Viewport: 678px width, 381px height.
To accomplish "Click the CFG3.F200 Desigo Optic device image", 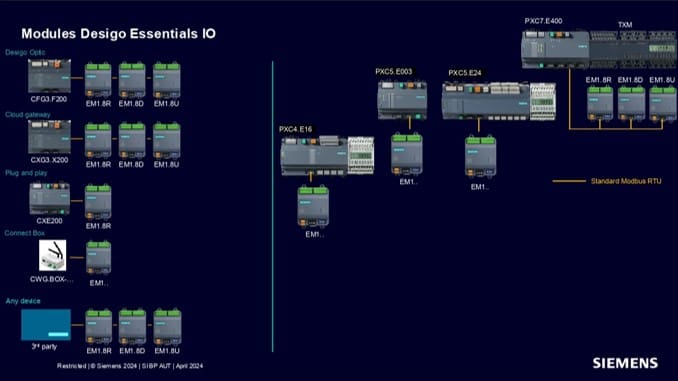I will pos(49,76).
